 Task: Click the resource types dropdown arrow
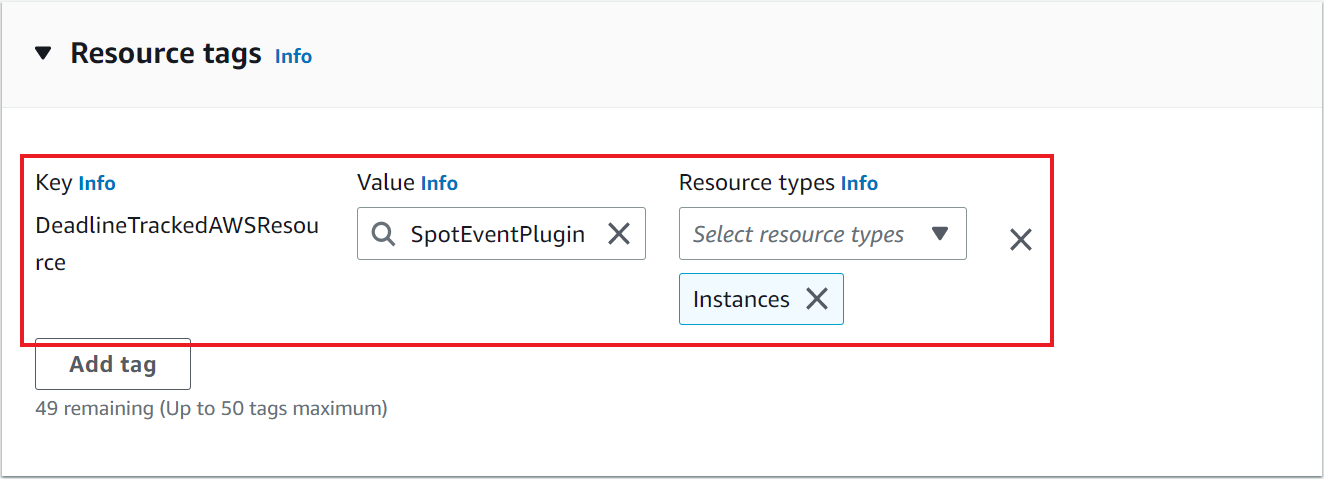[x=939, y=234]
